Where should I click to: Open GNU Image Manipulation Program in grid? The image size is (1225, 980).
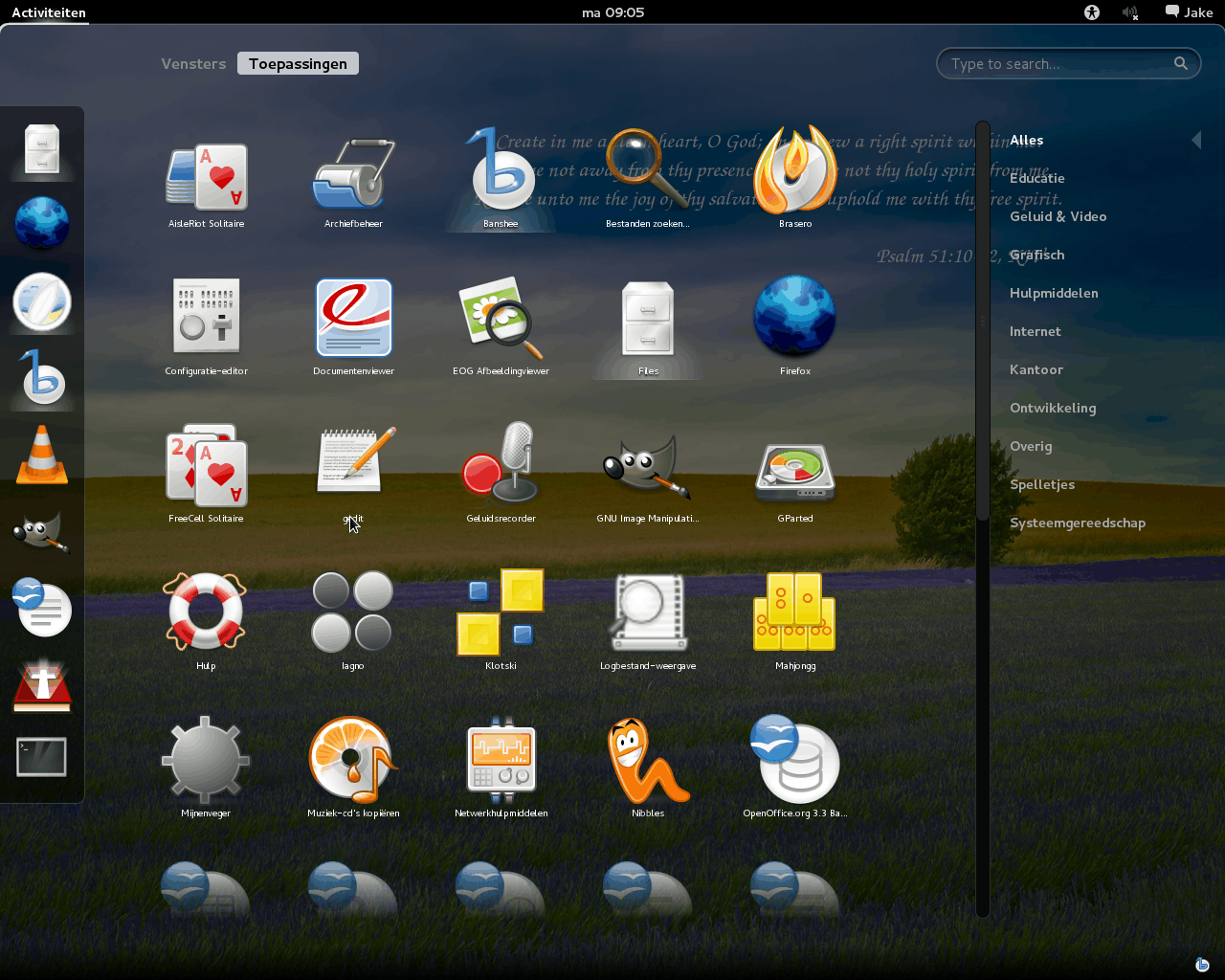click(x=648, y=474)
